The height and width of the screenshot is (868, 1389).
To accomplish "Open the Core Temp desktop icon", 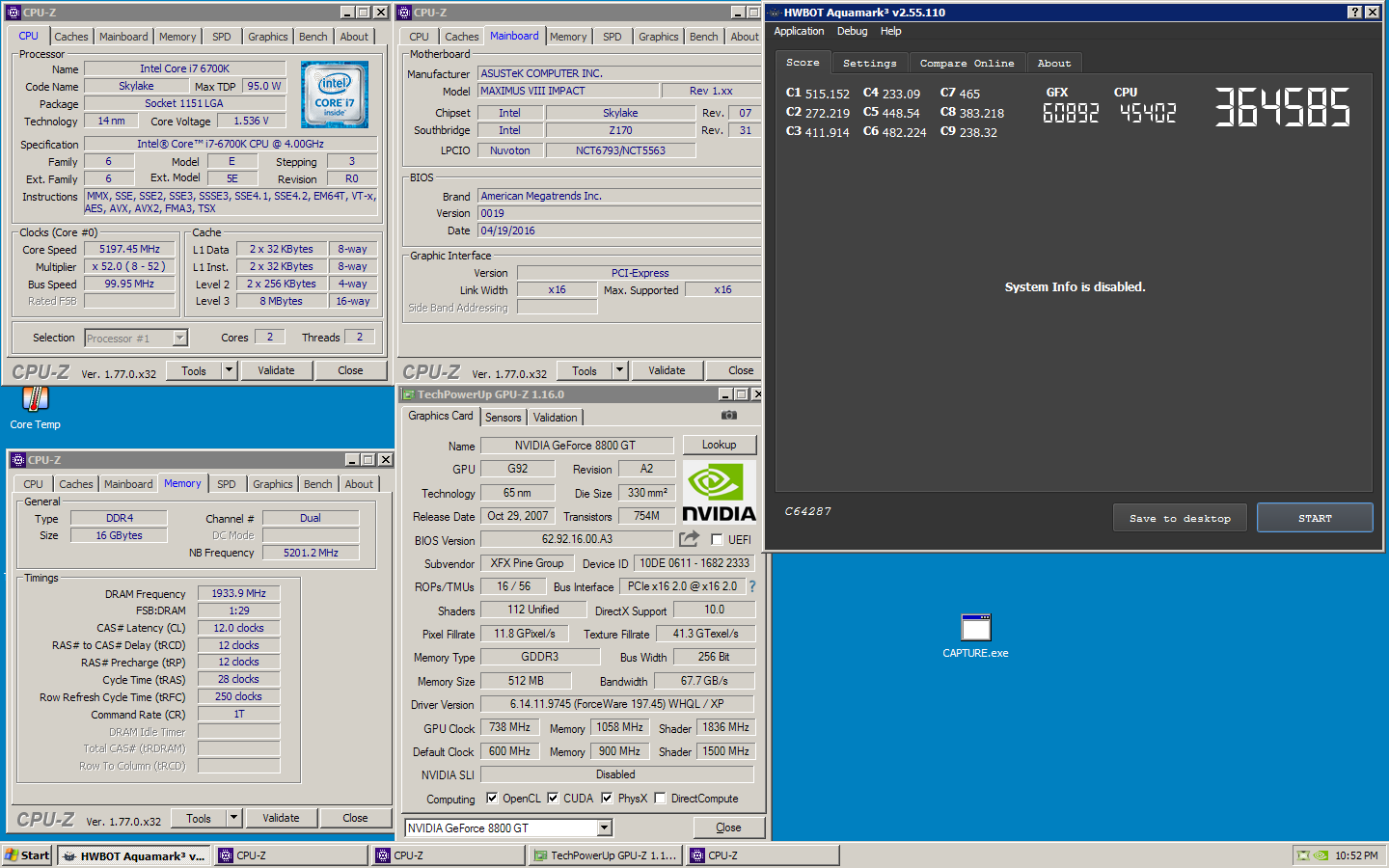I will 36,407.
